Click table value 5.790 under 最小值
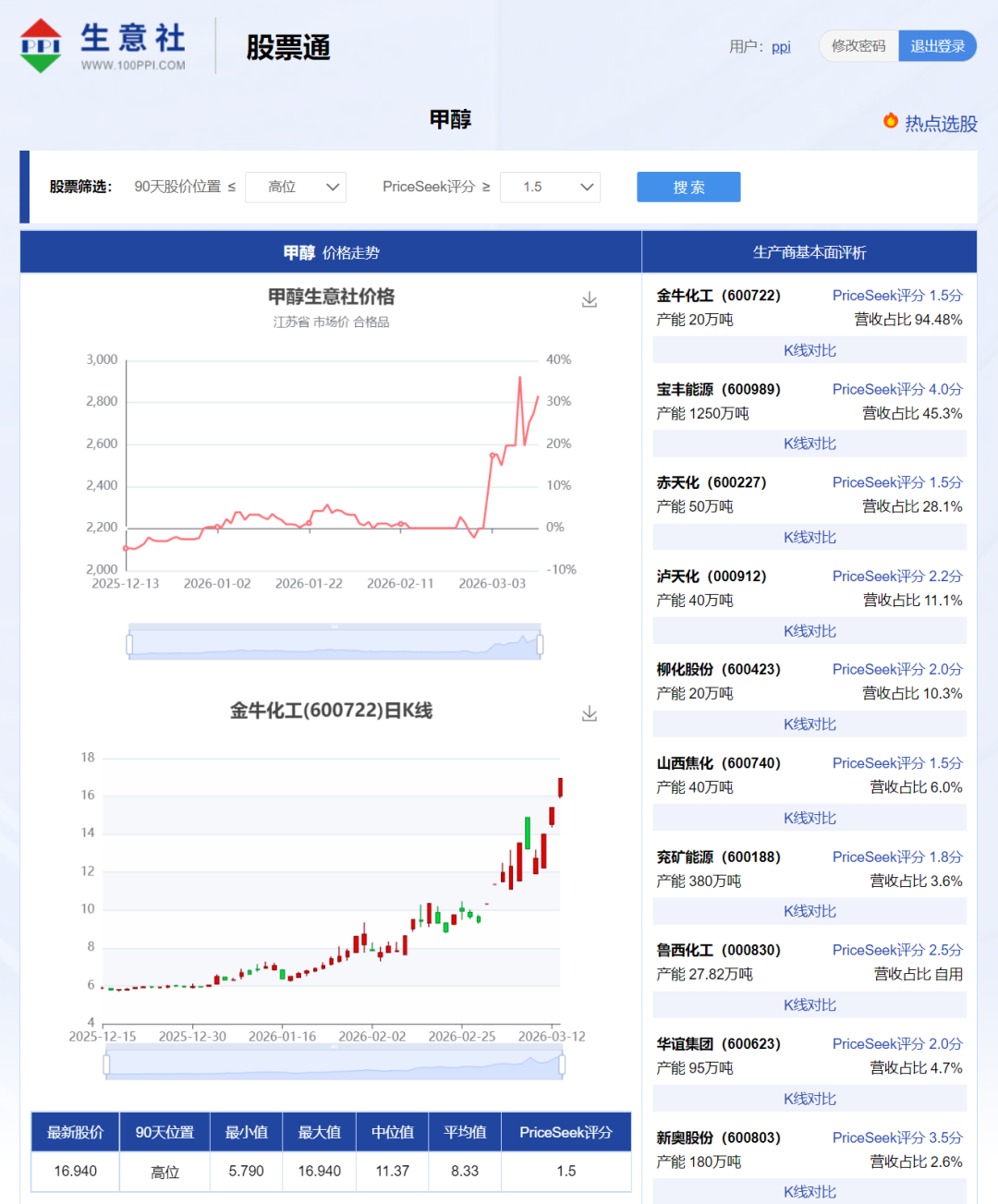 tap(247, 1171)
